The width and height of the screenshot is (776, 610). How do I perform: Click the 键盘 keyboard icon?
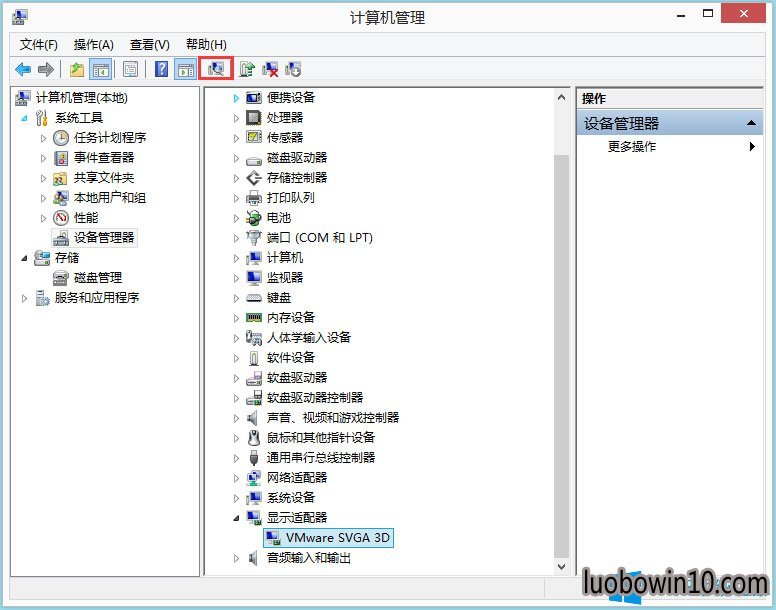pos(254,298)
